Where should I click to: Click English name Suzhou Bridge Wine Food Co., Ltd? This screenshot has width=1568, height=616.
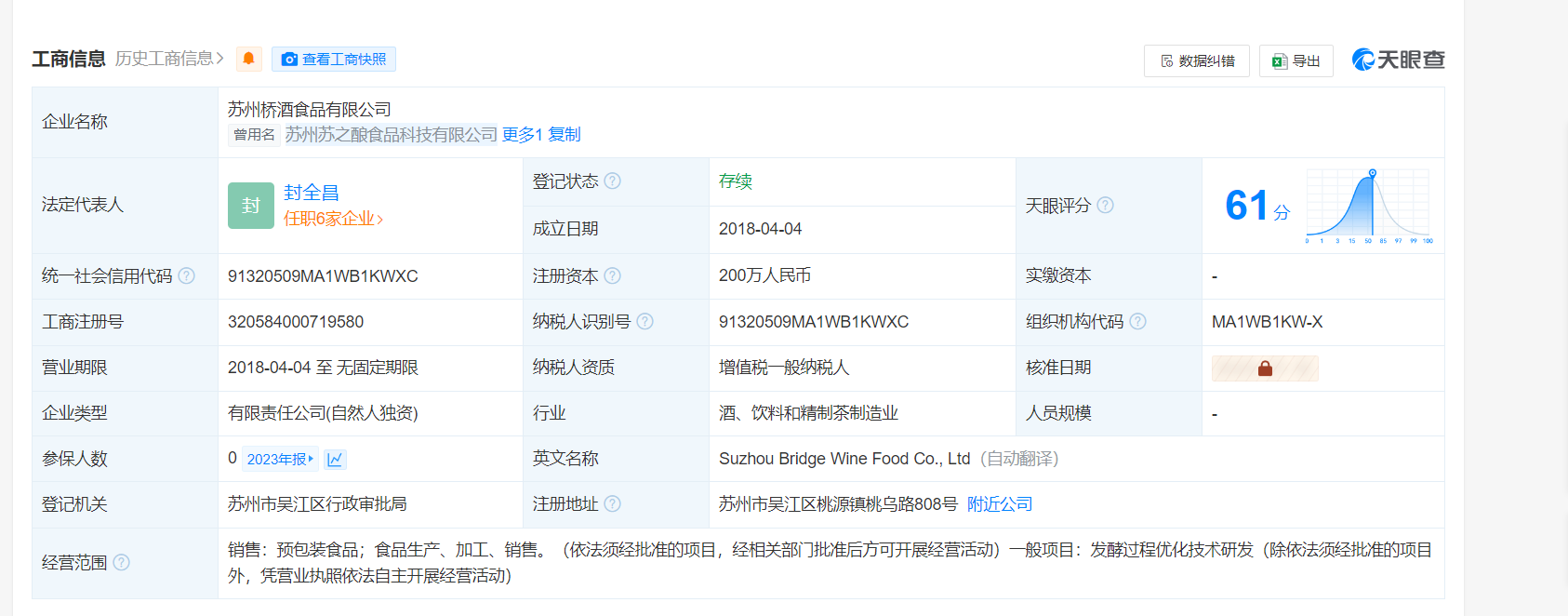tap(844, 459)
